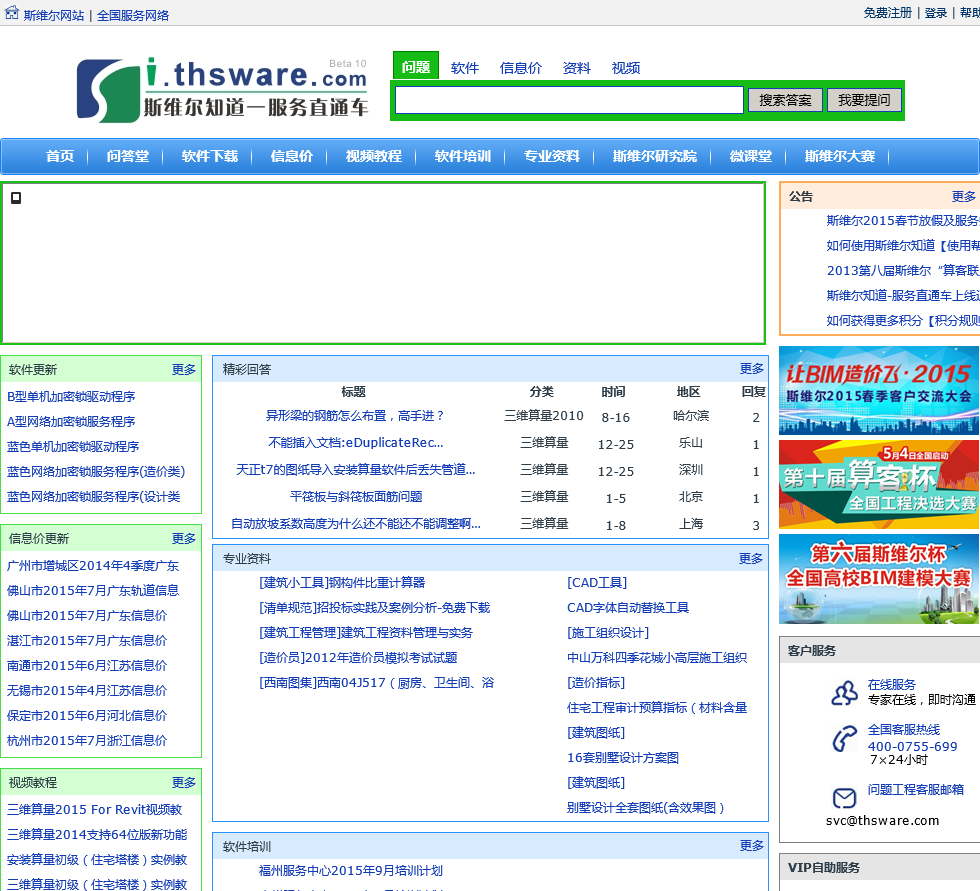The image size is (980, 891).
Task: Click the broken image icon in the banner
Action: coord(16,198)
